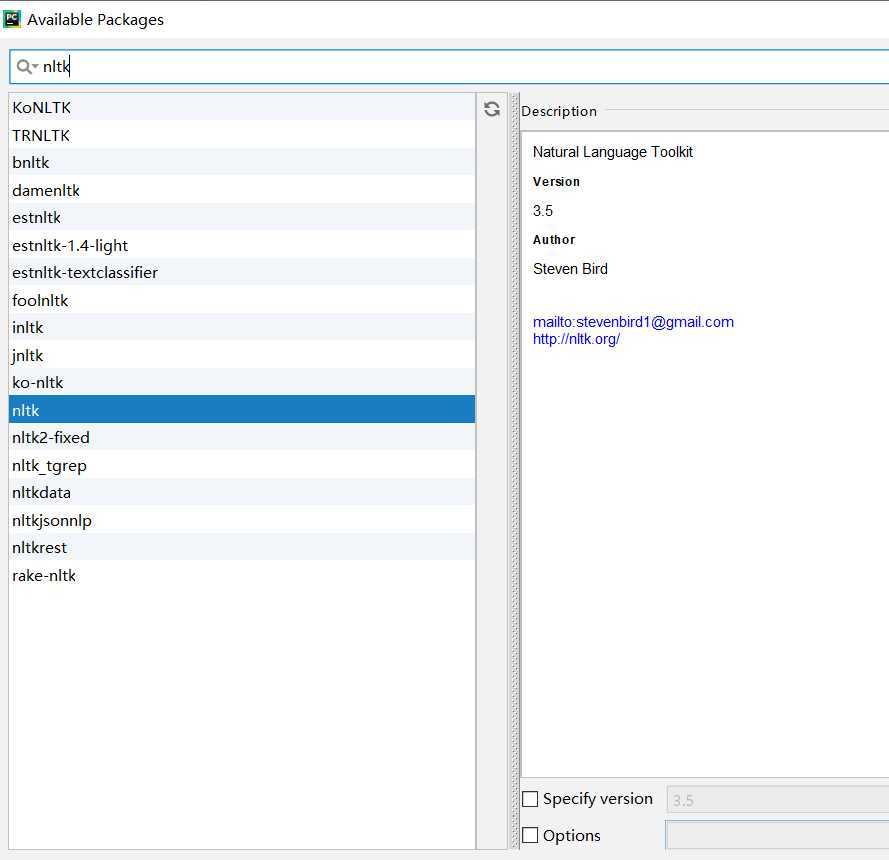Select the damenltk package
This screenshot has height=860, width=889.
tap(242, 190)
